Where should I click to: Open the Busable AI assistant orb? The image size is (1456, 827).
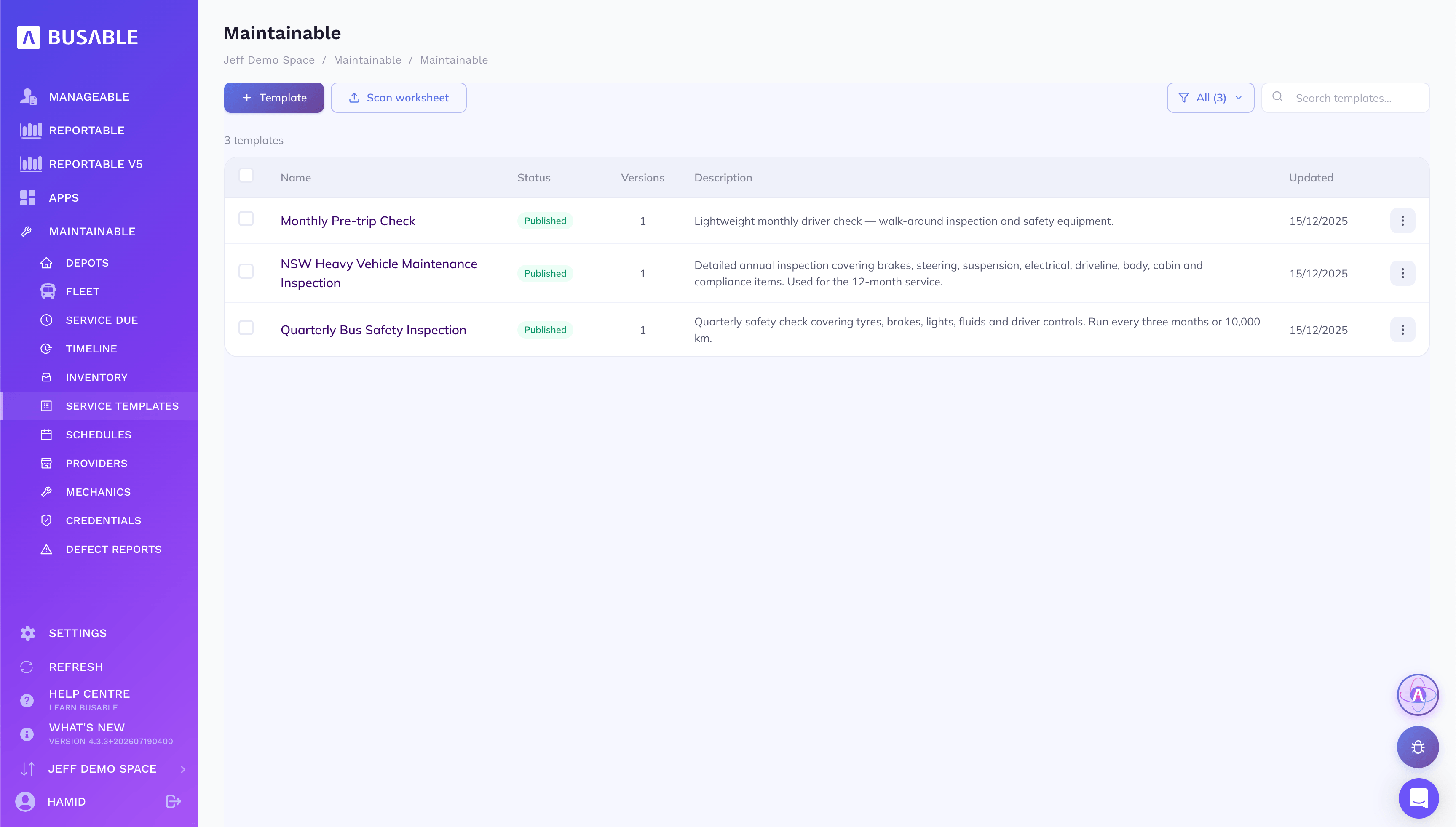(x=1418, y=695)
